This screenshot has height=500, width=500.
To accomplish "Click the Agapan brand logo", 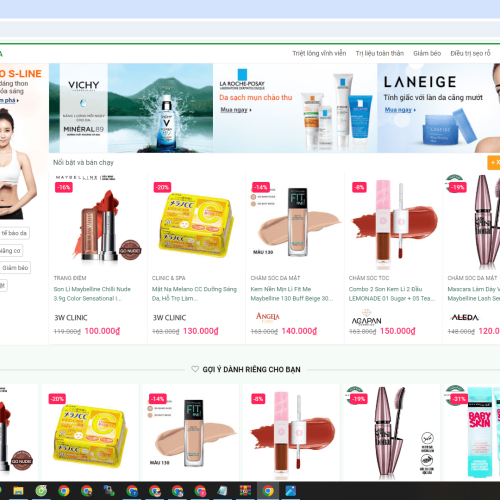I will (366, 318).
